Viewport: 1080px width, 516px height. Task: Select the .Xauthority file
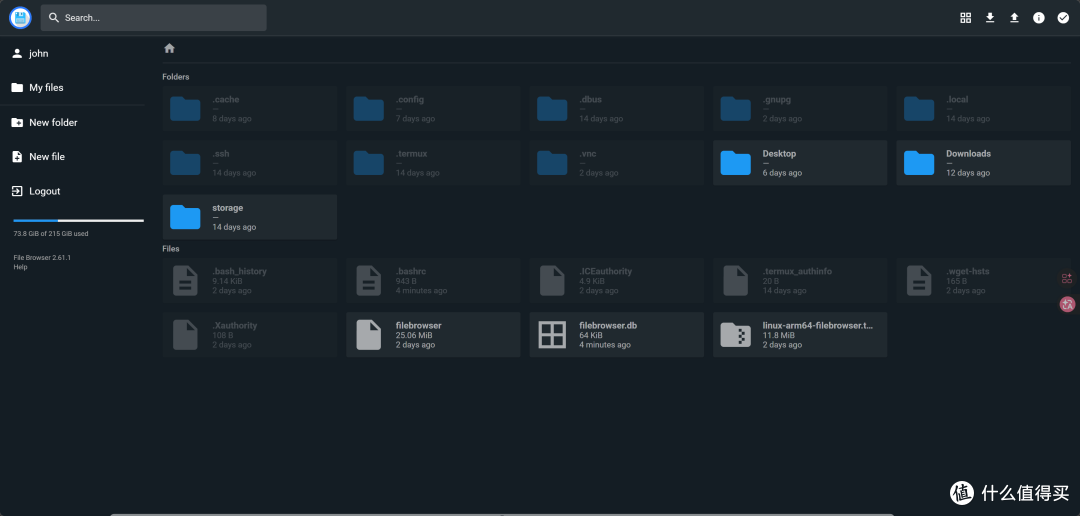pos(250,335)
